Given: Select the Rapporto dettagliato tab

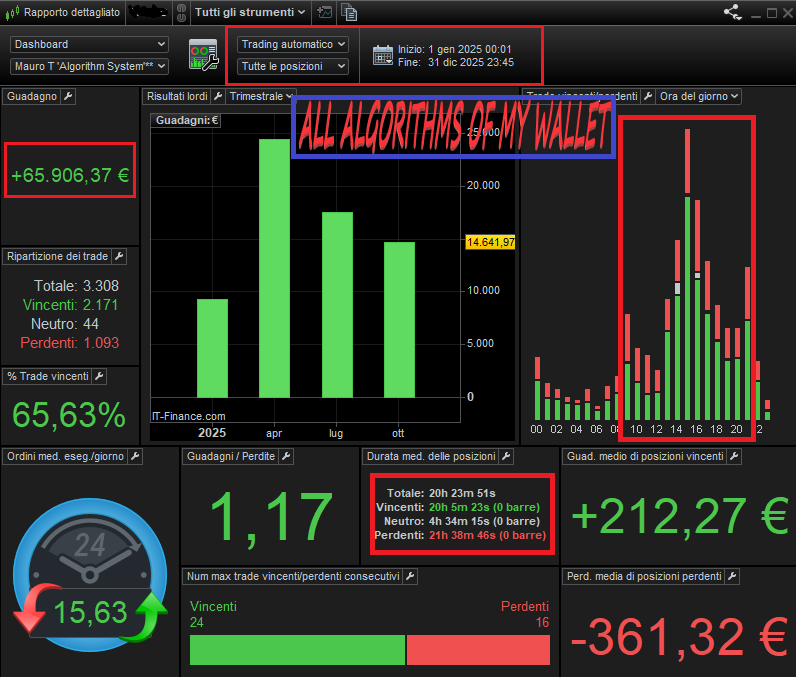Looking at the screenshot, I should pos(70,13).
